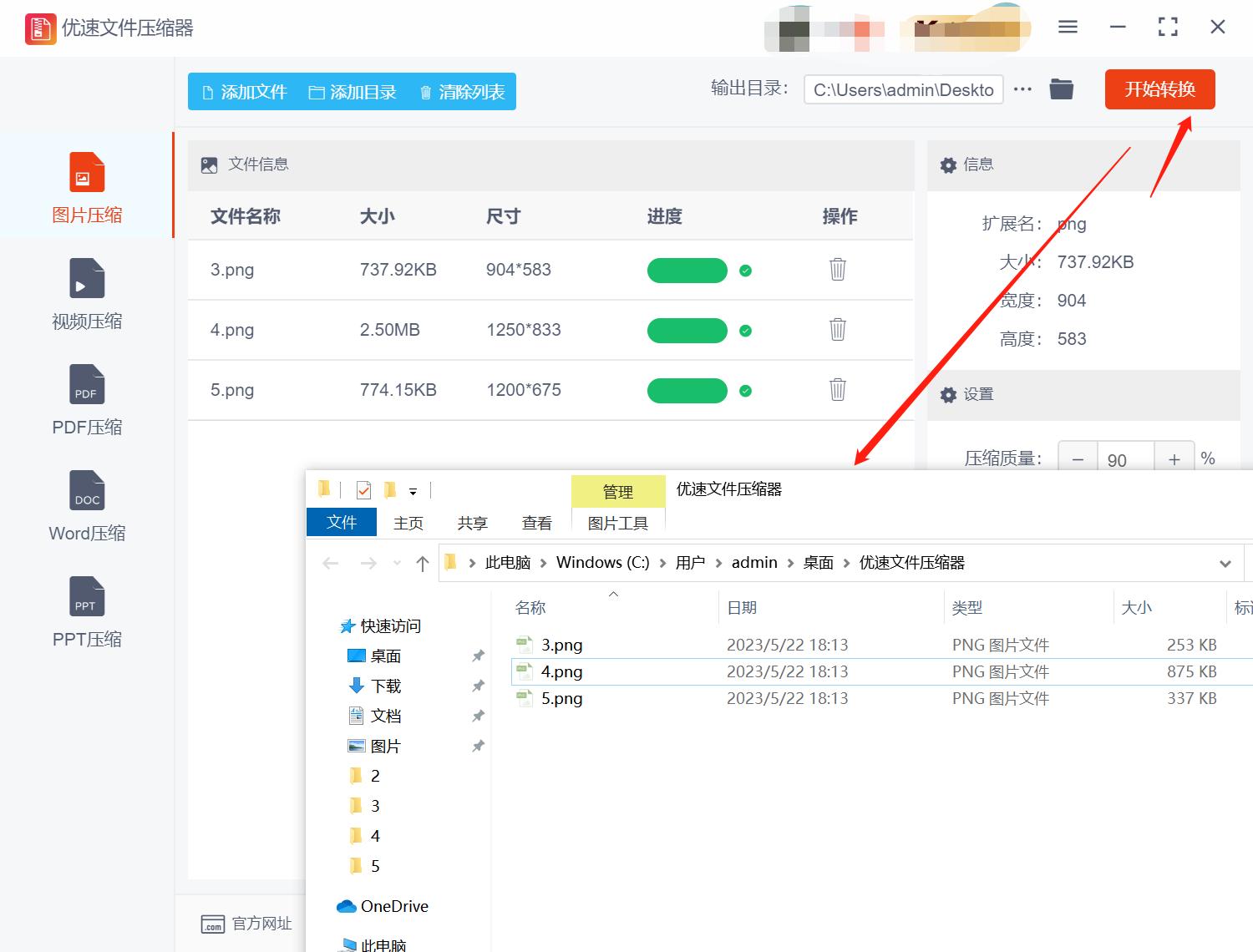Select the 图片压缩 sidebar icon

coord(86,185)
